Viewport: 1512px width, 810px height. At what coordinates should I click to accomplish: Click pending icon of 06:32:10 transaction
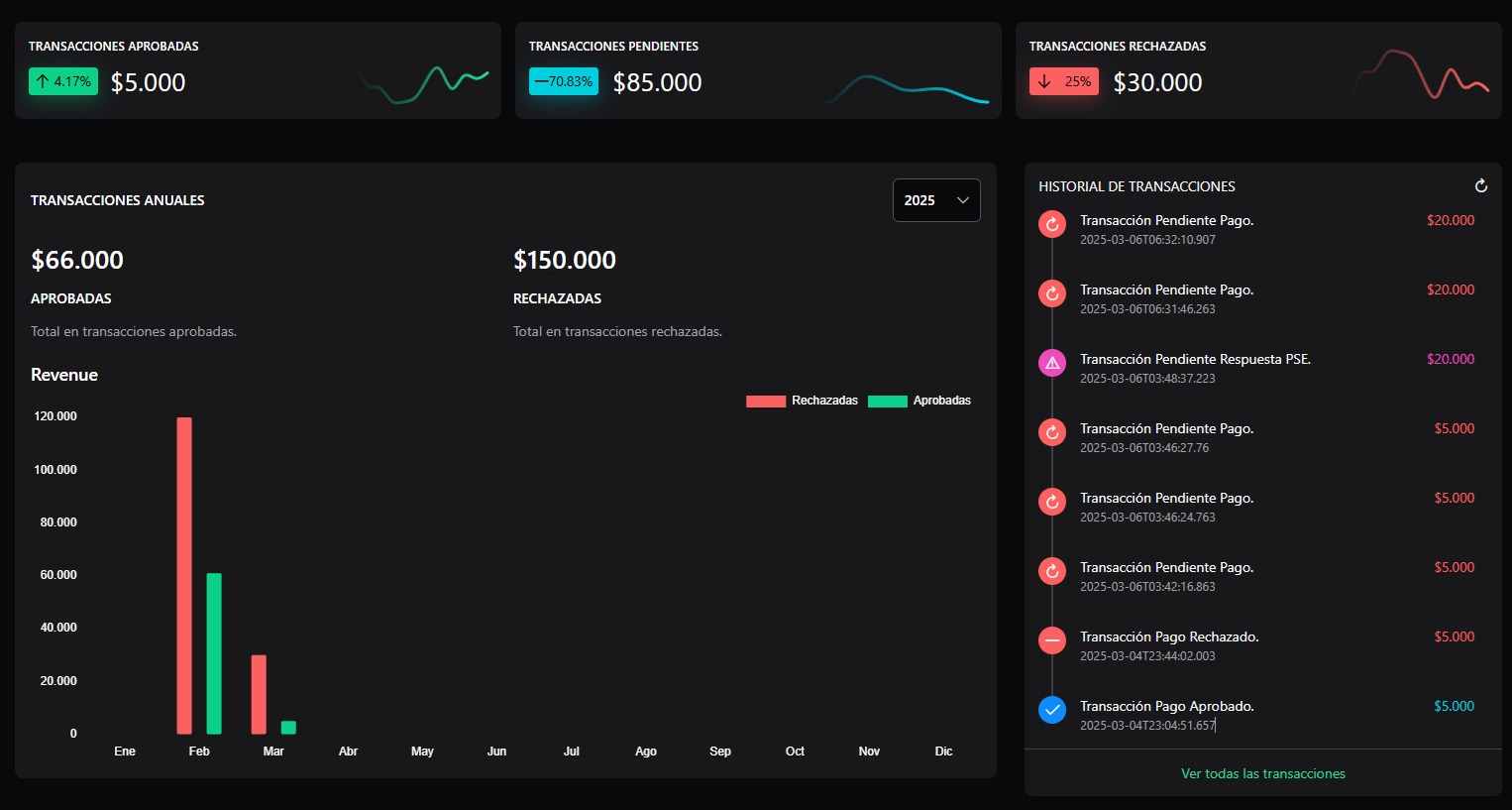tap(1052, 224)
